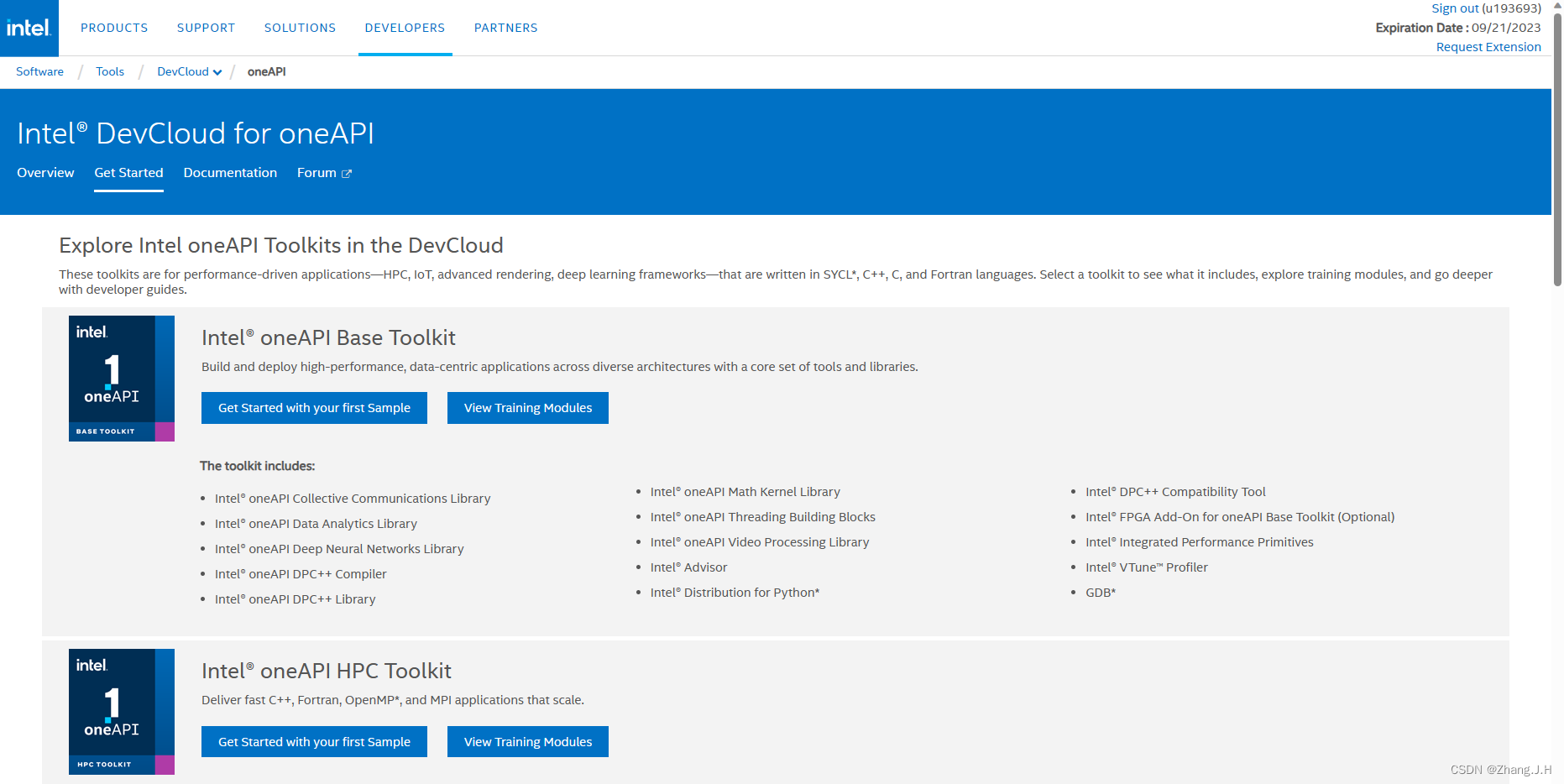This screenshot has height=784, width=1564.
Task: Open Intel oneAPI DPC++ Compiler link
Action: 301,573
